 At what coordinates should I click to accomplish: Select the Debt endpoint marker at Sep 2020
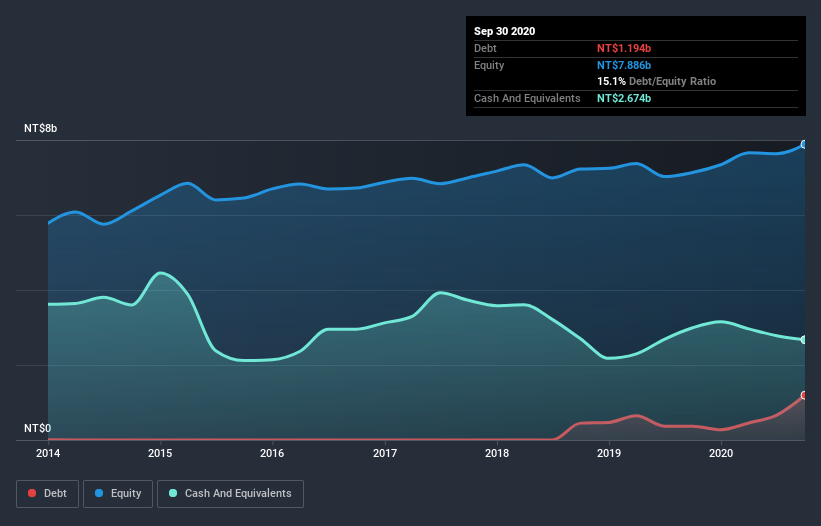pyautogui.click(x=804, y=395)
